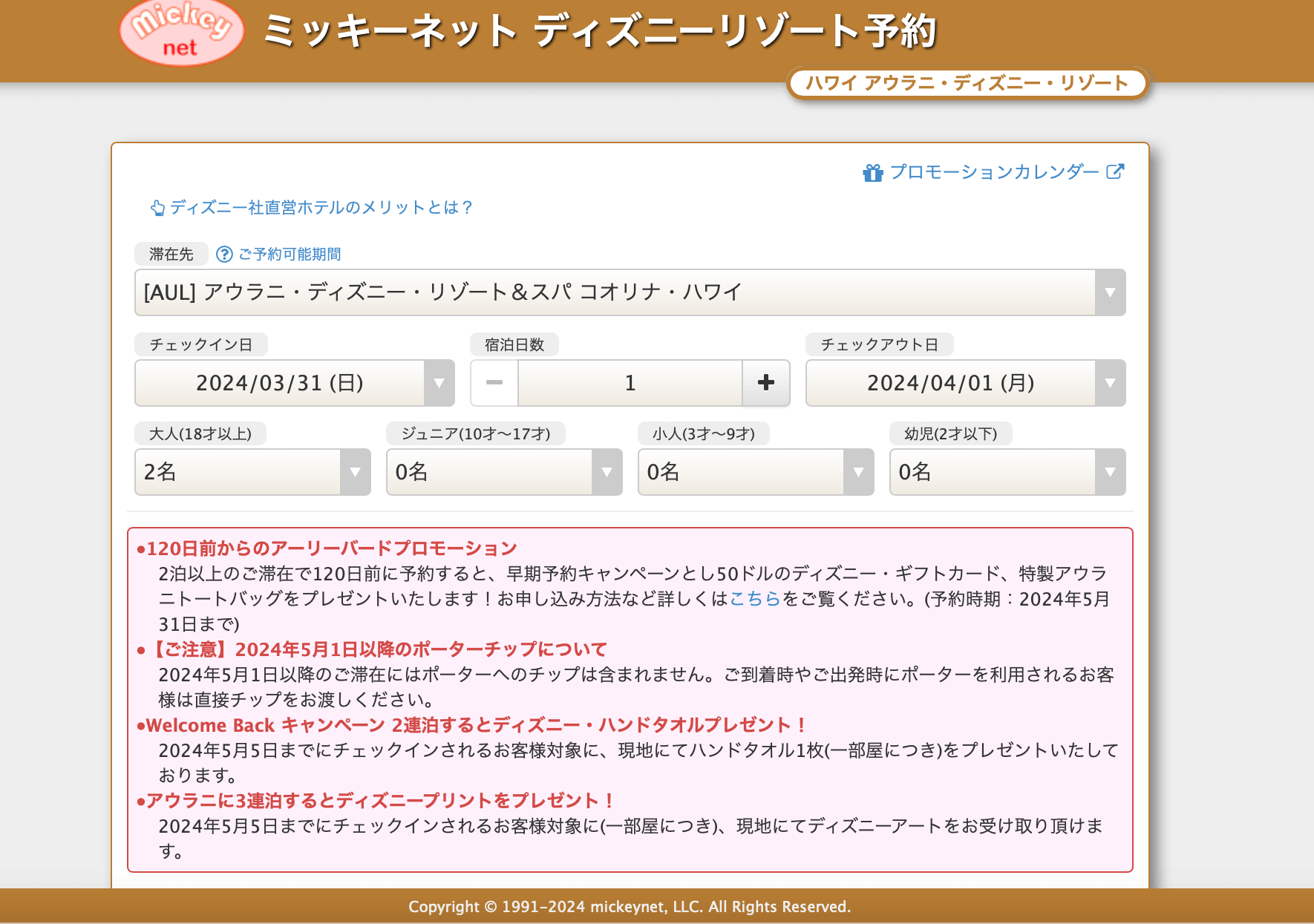The width and height of the screenshot is (1314, 924).
Task: Expand the ジュニア guest count dropdown
Action: [504, 472]
